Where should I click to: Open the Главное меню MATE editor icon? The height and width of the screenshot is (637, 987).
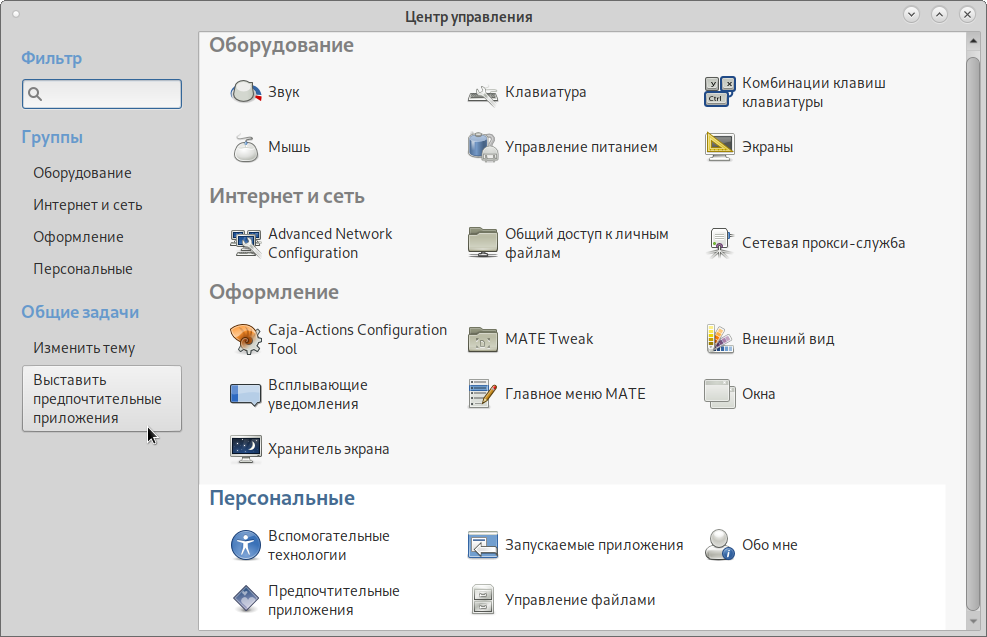tap(483, 394)
